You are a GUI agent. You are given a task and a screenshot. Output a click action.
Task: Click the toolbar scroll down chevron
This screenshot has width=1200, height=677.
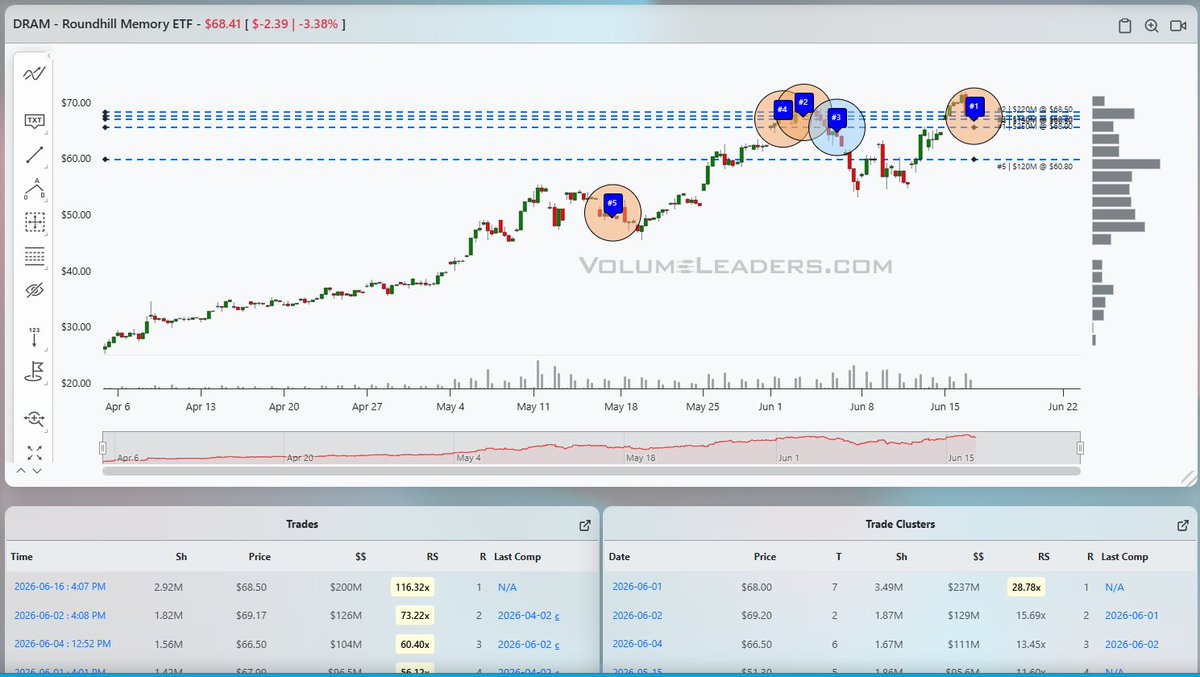point(38,470)
